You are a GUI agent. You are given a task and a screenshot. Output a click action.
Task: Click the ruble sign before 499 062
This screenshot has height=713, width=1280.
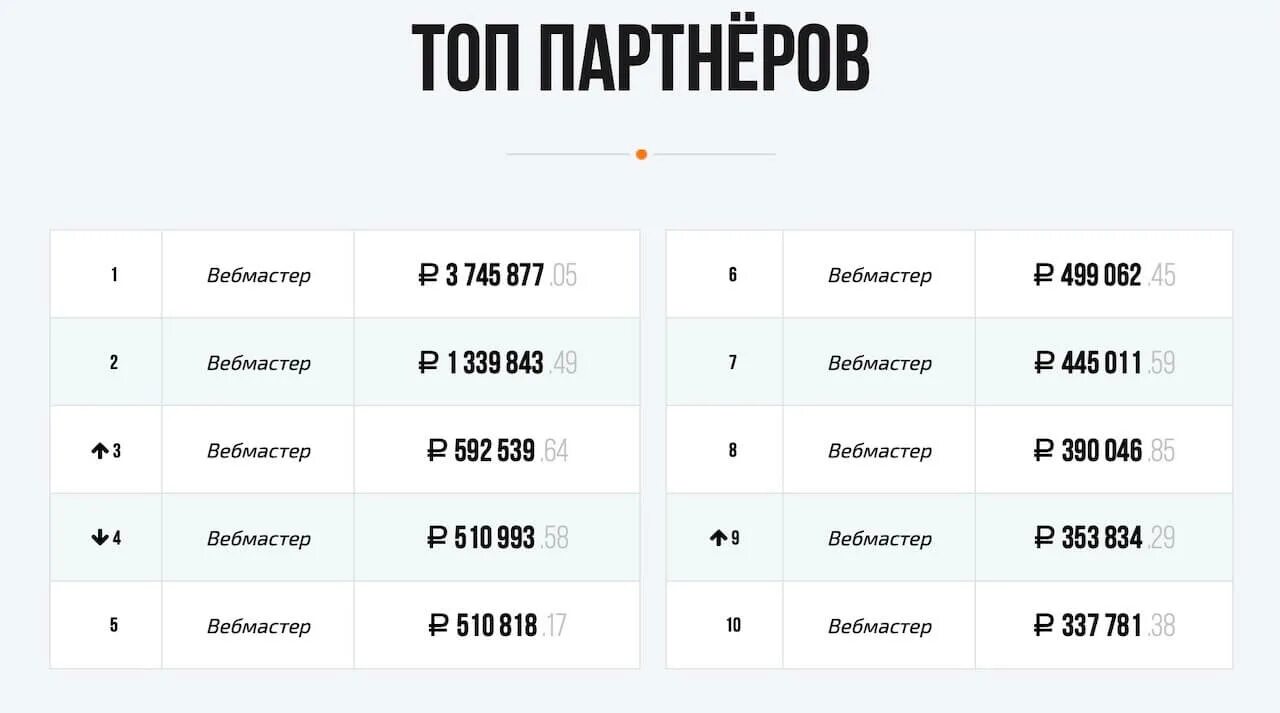[1044, 275]
